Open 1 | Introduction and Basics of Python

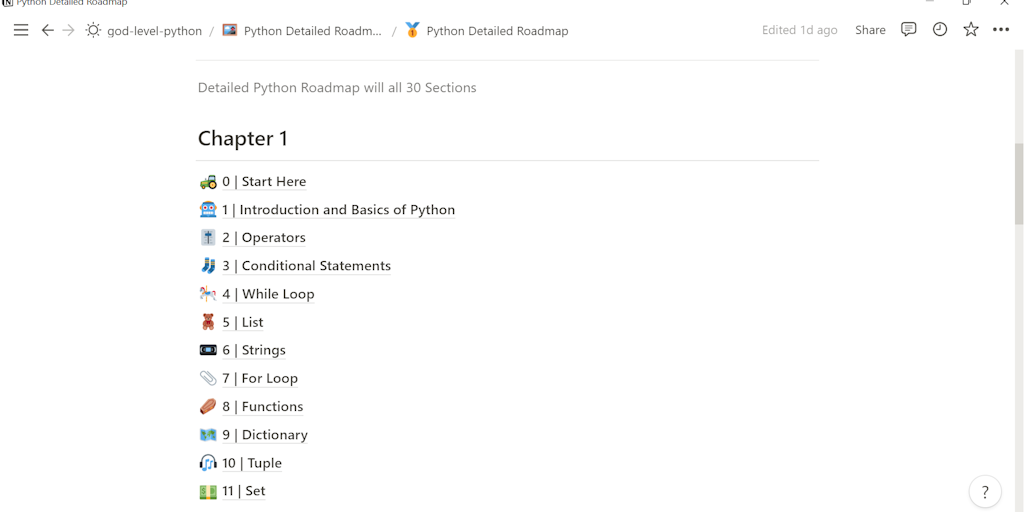coord(338,210)
